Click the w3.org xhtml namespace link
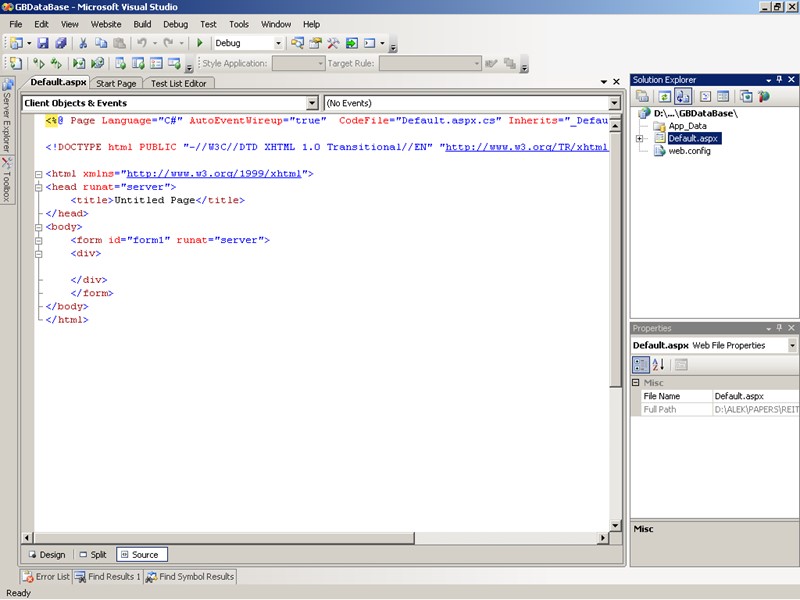Screen dimensions: 800x600 [215, 173]
